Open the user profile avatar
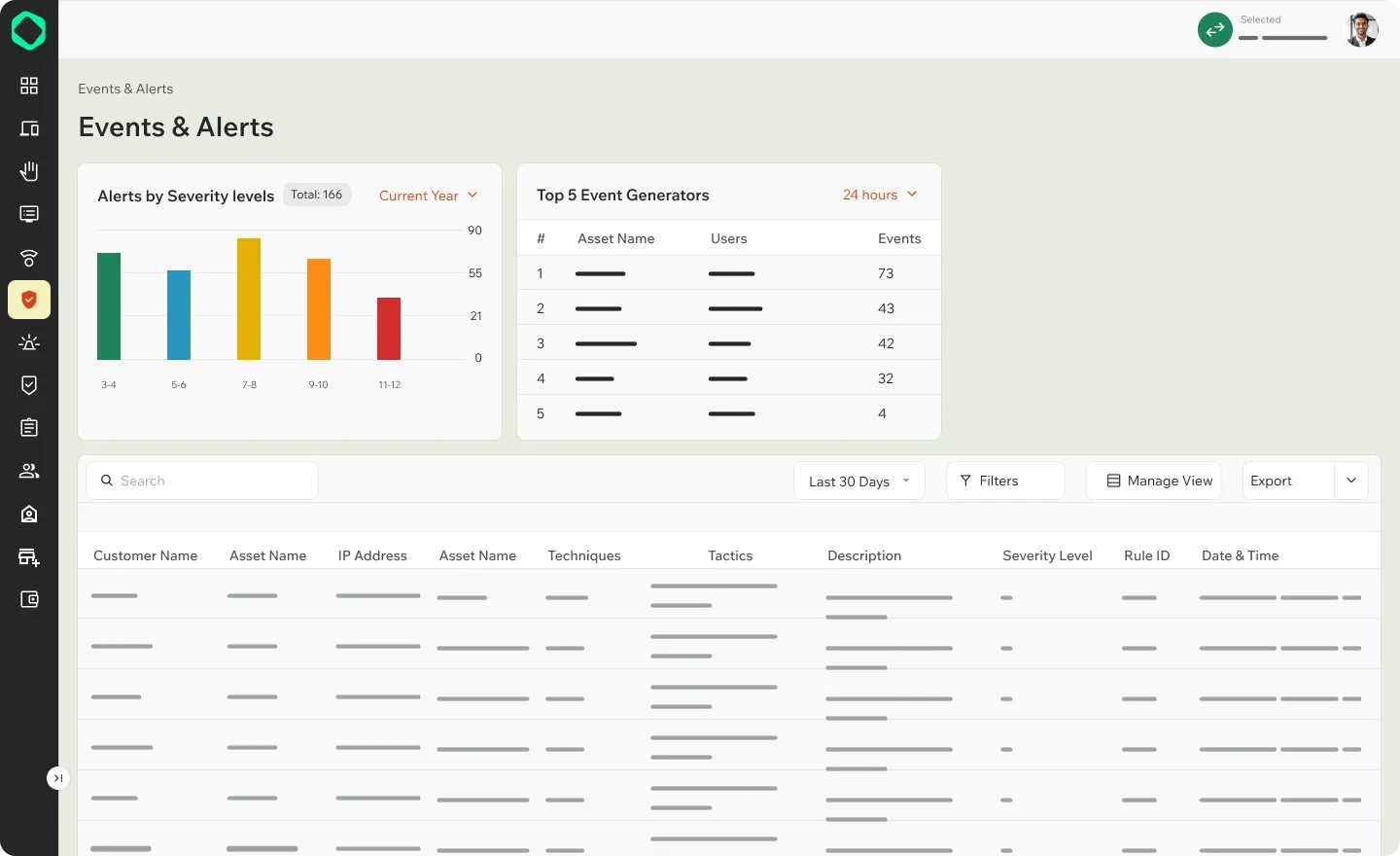The image size is (1400, 856). point(1361,30)
